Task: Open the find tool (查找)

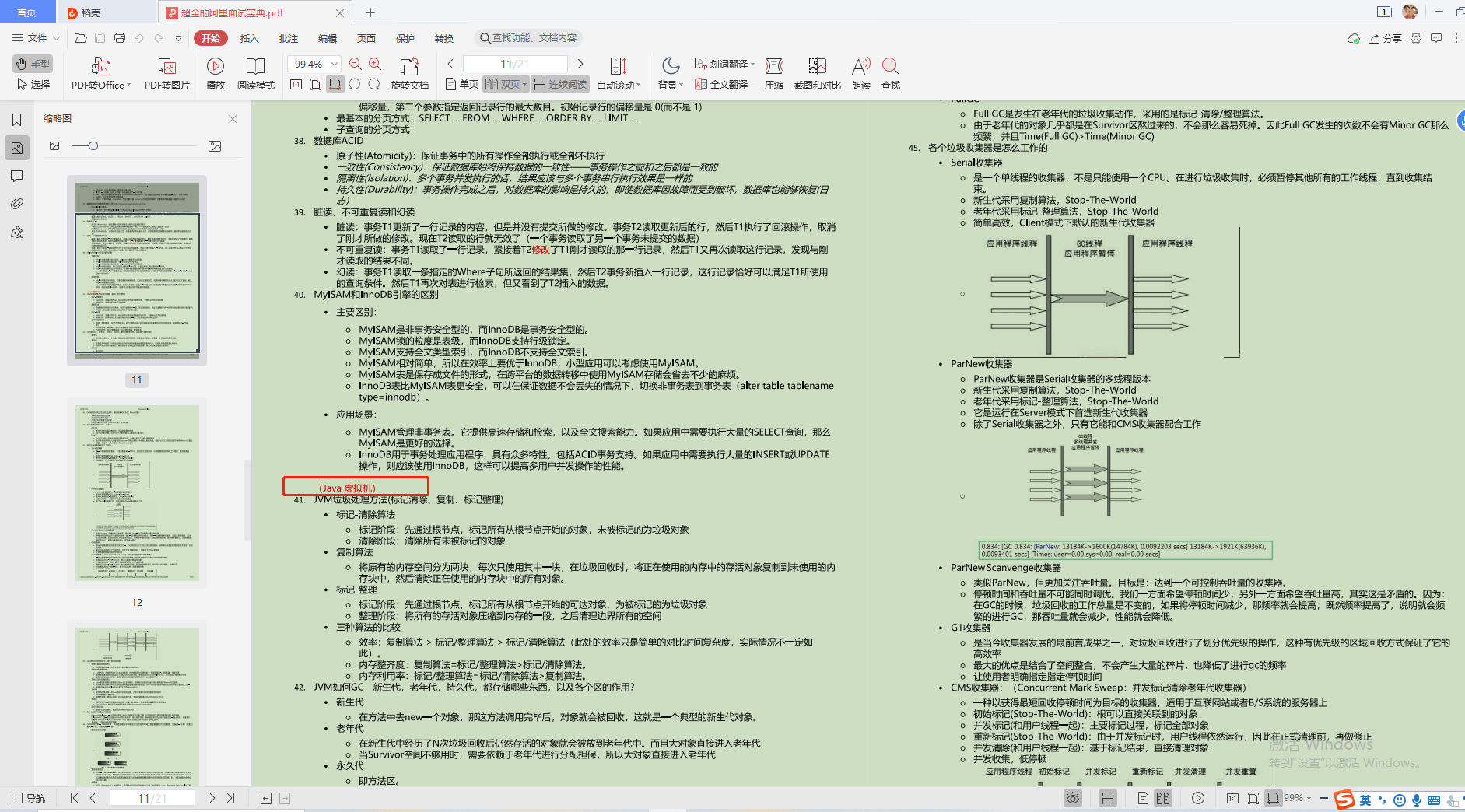Action: click(x=891, y=74)
